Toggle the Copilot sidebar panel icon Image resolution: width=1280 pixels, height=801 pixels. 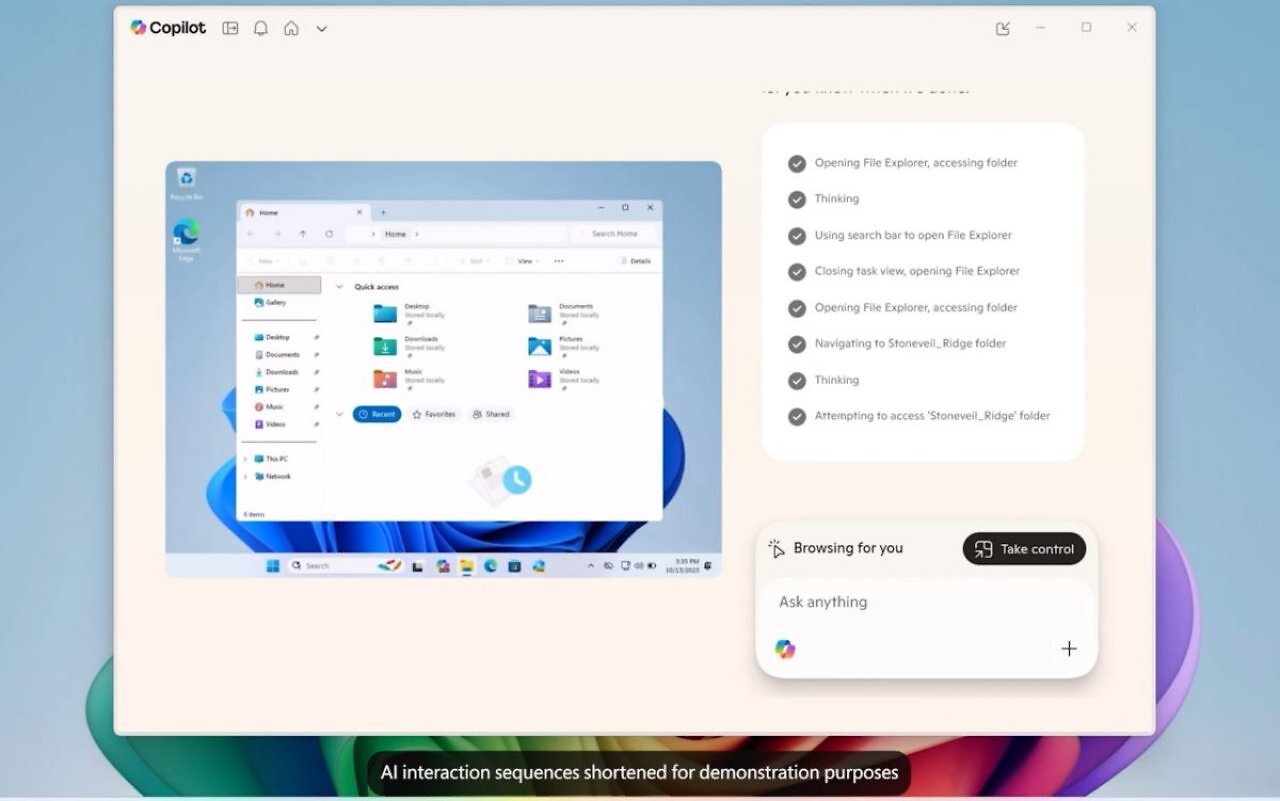(230, 28)
